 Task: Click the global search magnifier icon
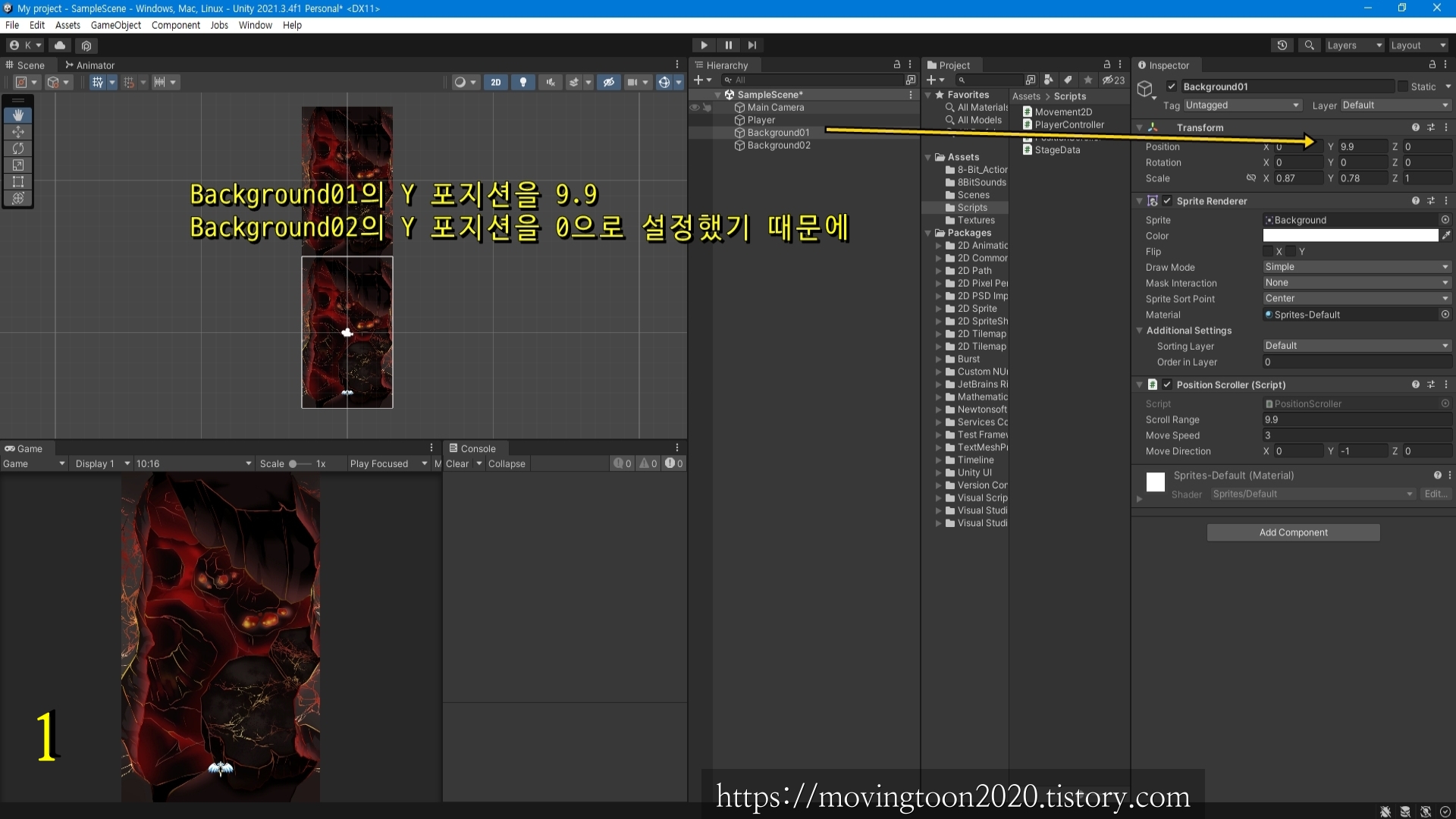1309,45
